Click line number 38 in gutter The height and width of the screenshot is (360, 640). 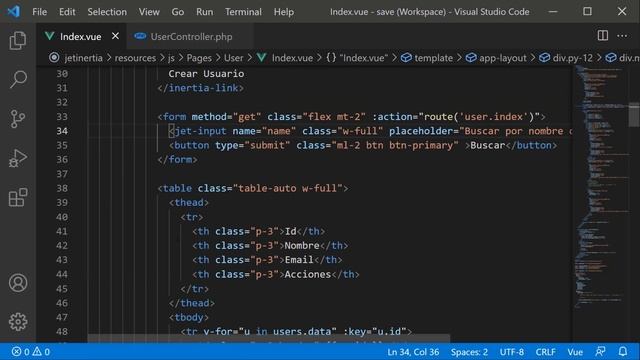62,188
